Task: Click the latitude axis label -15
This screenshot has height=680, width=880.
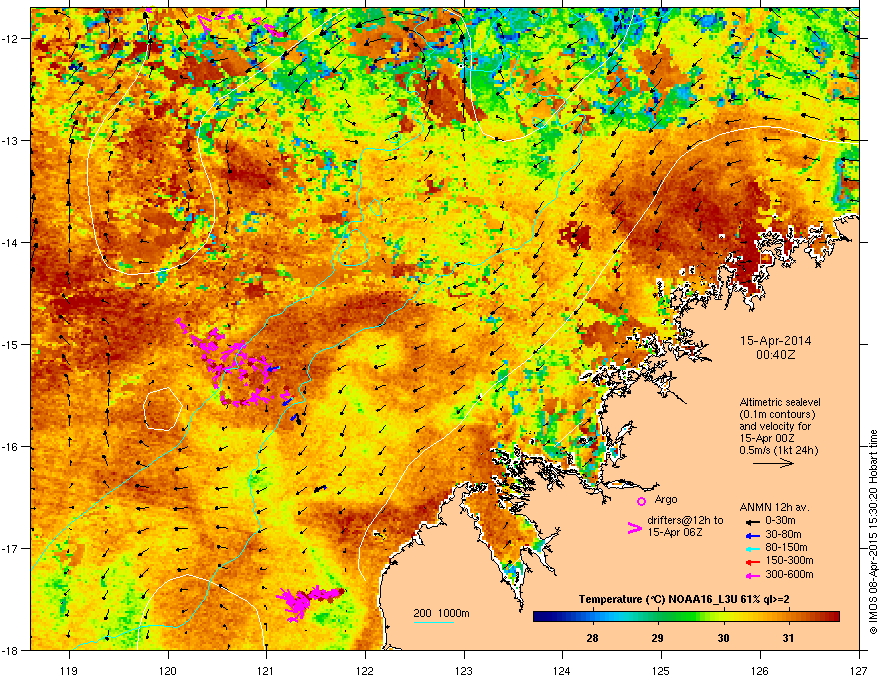Action: (11, 344)
